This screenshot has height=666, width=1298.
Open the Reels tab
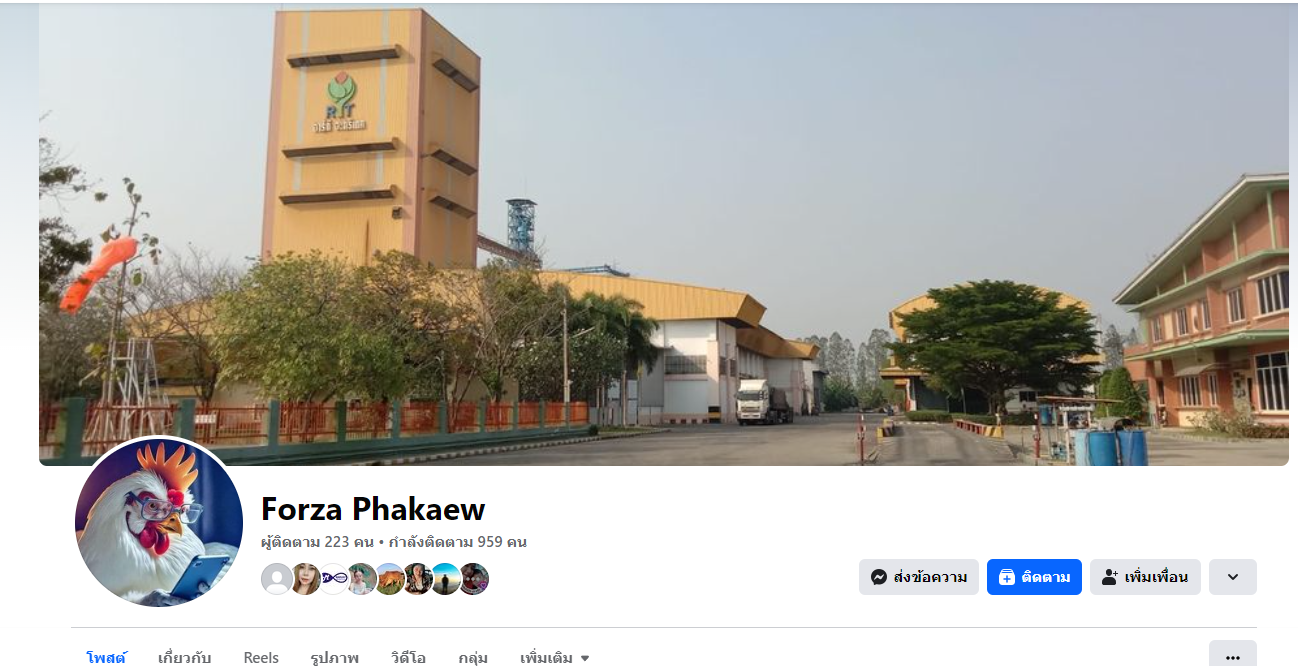pos(261,657)
